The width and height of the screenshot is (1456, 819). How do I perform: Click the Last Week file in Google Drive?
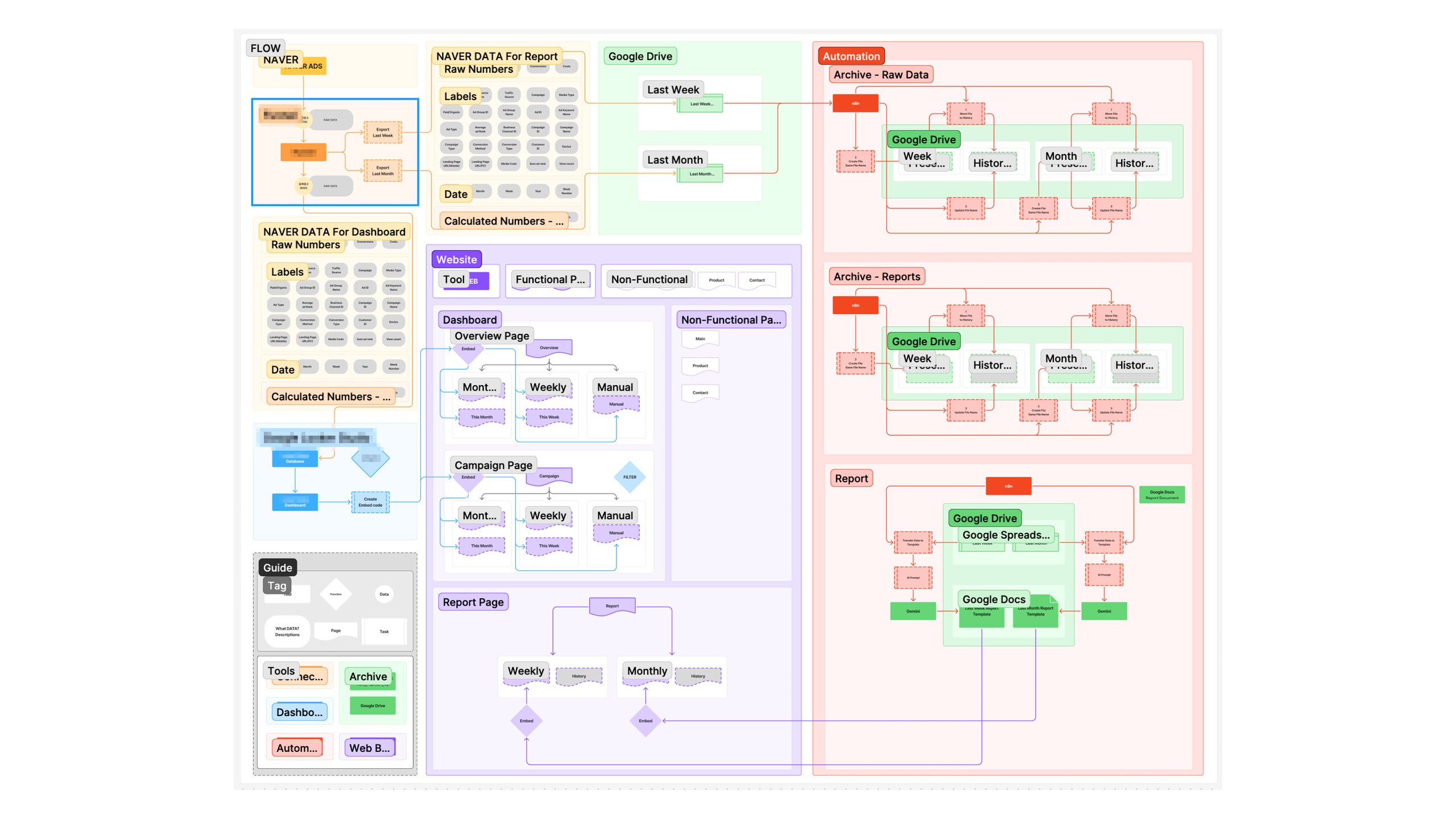point(701,104)
